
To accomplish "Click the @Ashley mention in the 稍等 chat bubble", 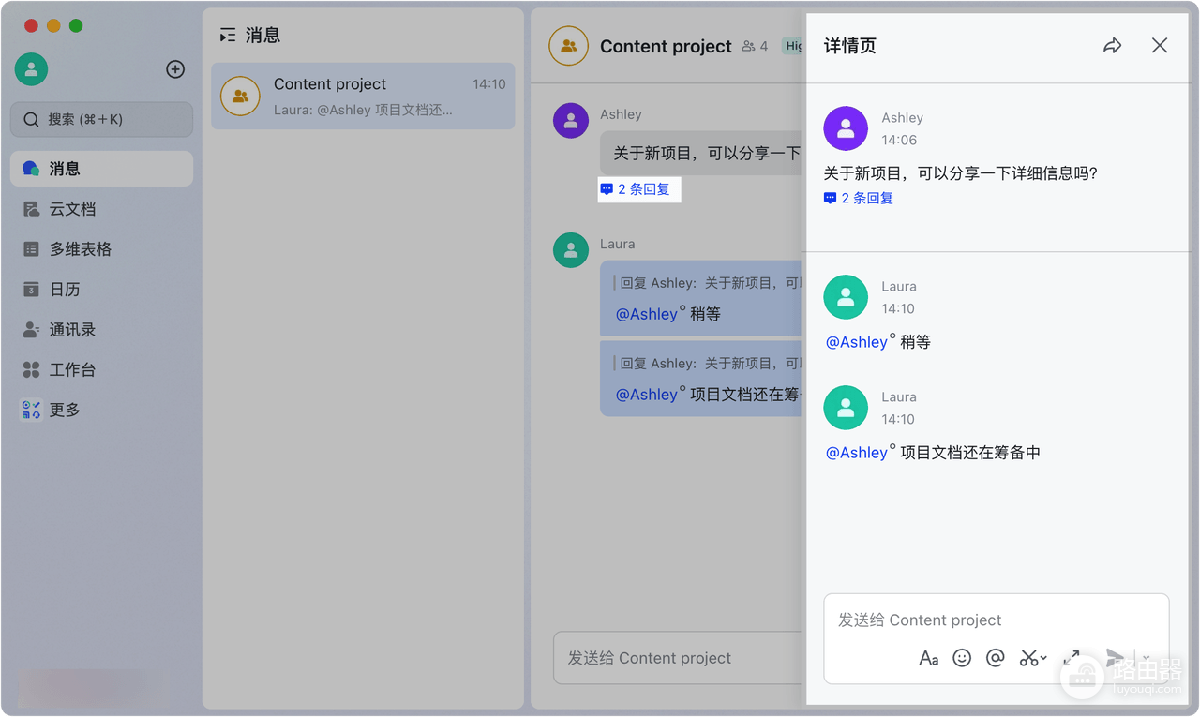I will click(649, 314).
